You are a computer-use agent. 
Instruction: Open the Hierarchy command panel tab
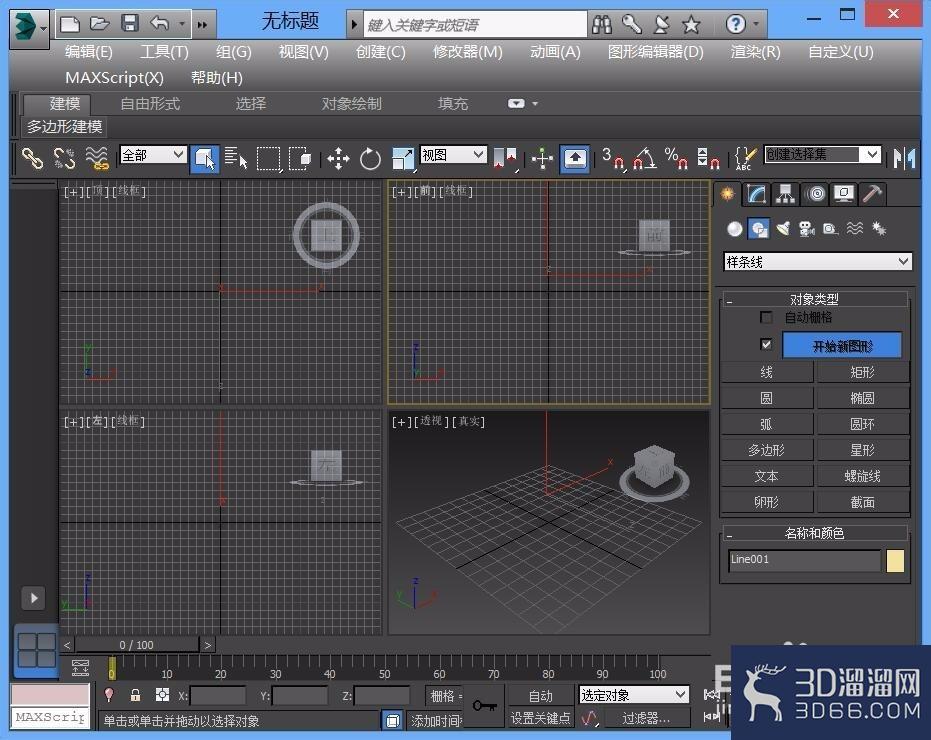click(x=786, y=194)
